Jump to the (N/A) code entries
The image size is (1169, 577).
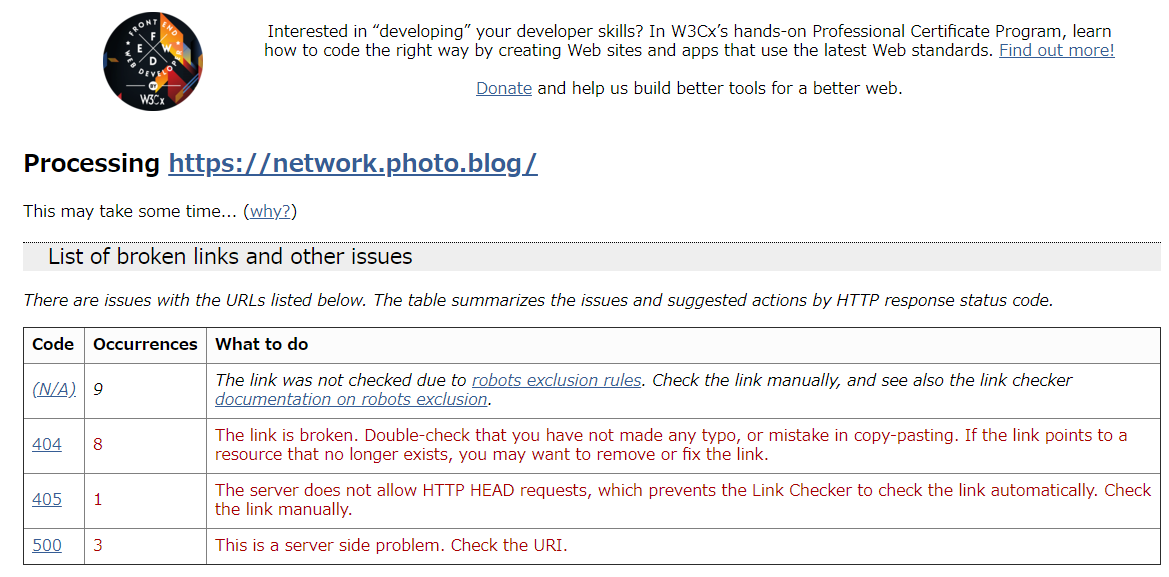[x=54, y=390]
